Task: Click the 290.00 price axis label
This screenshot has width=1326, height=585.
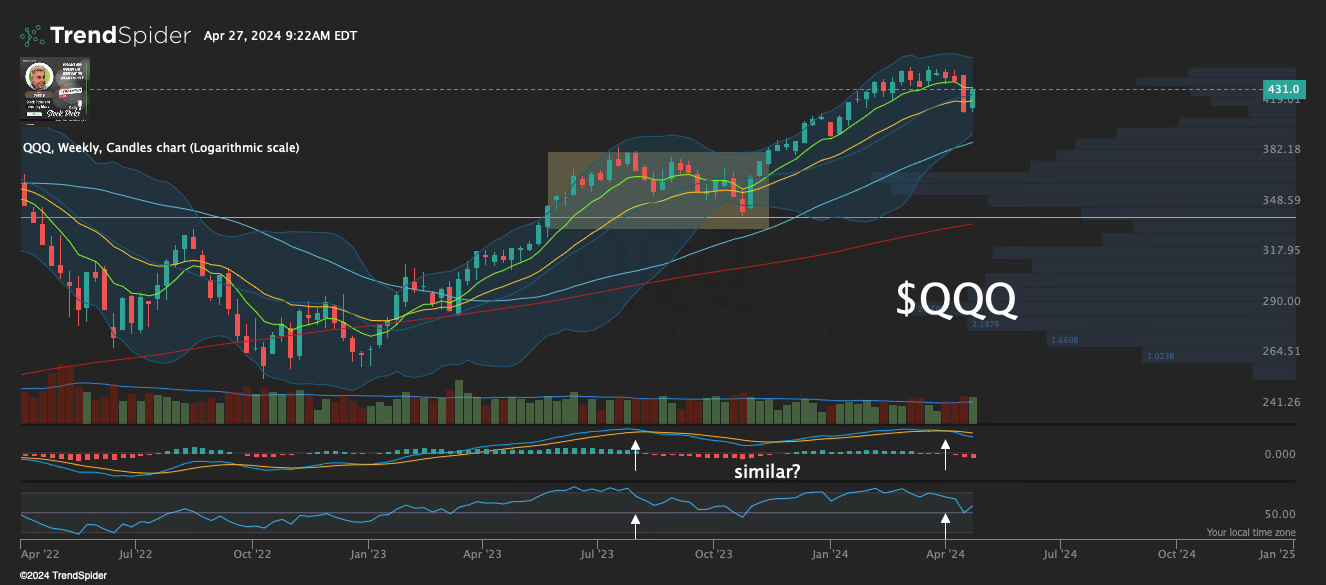Action: [1283, 301]
